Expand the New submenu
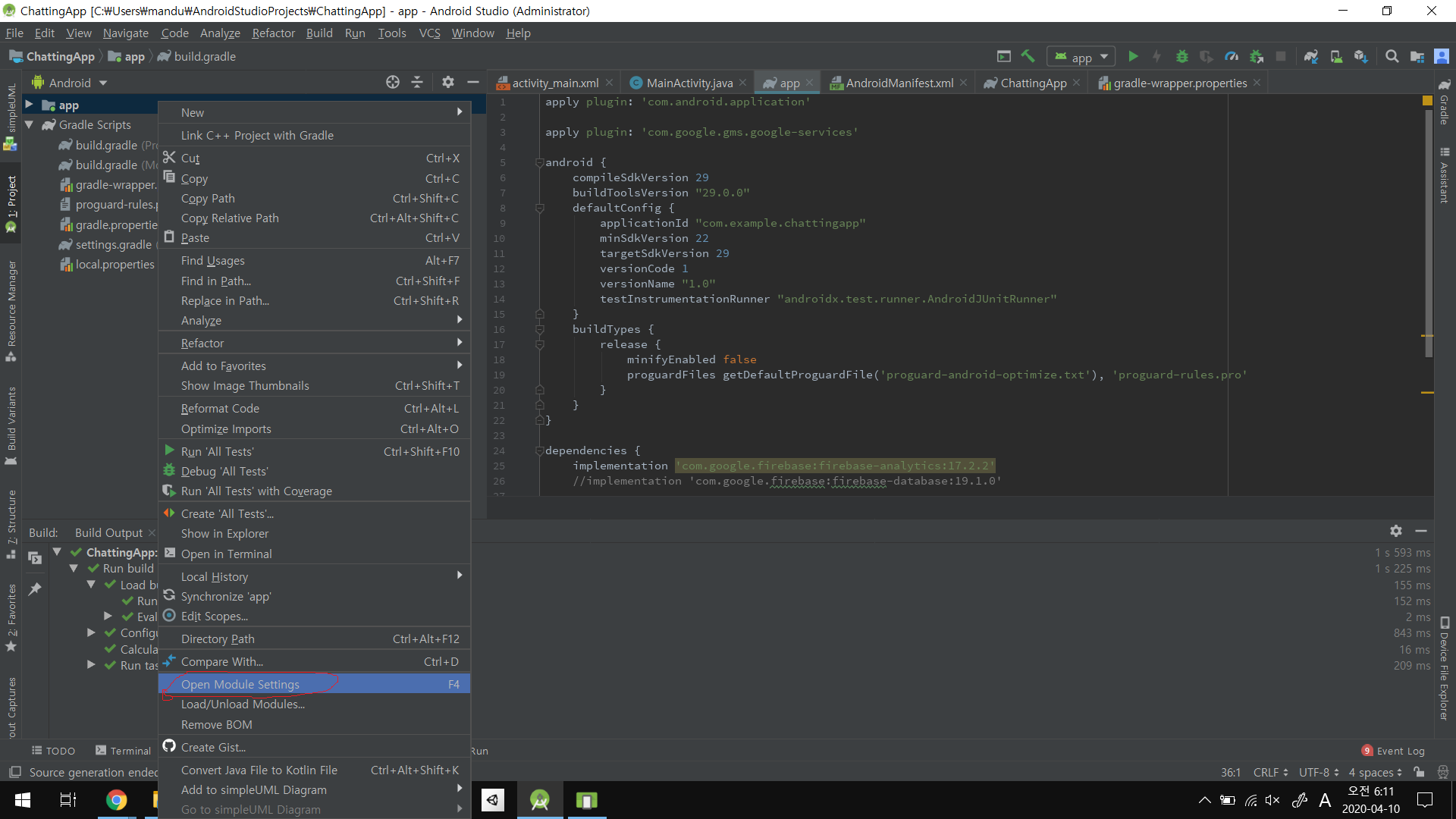Screen dimensions: 1456x819 pyautogui.click(x=315, y=112)
